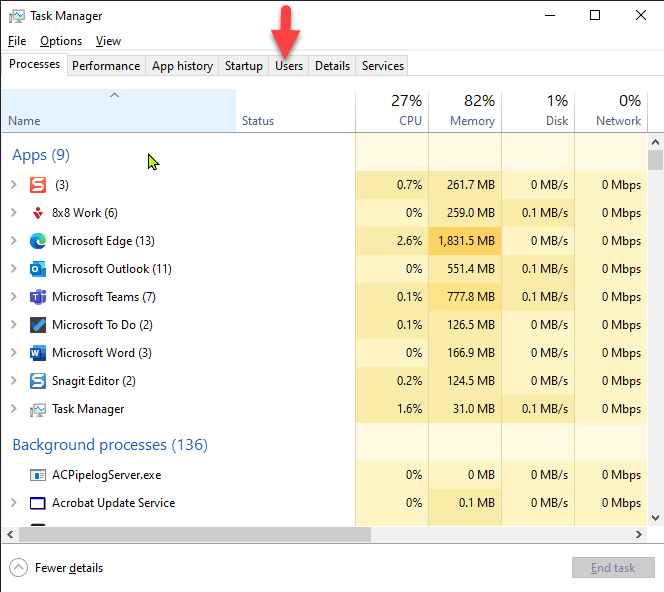Click the Background processes (136) heading
The image size is (664, 592).
[110, 445]
